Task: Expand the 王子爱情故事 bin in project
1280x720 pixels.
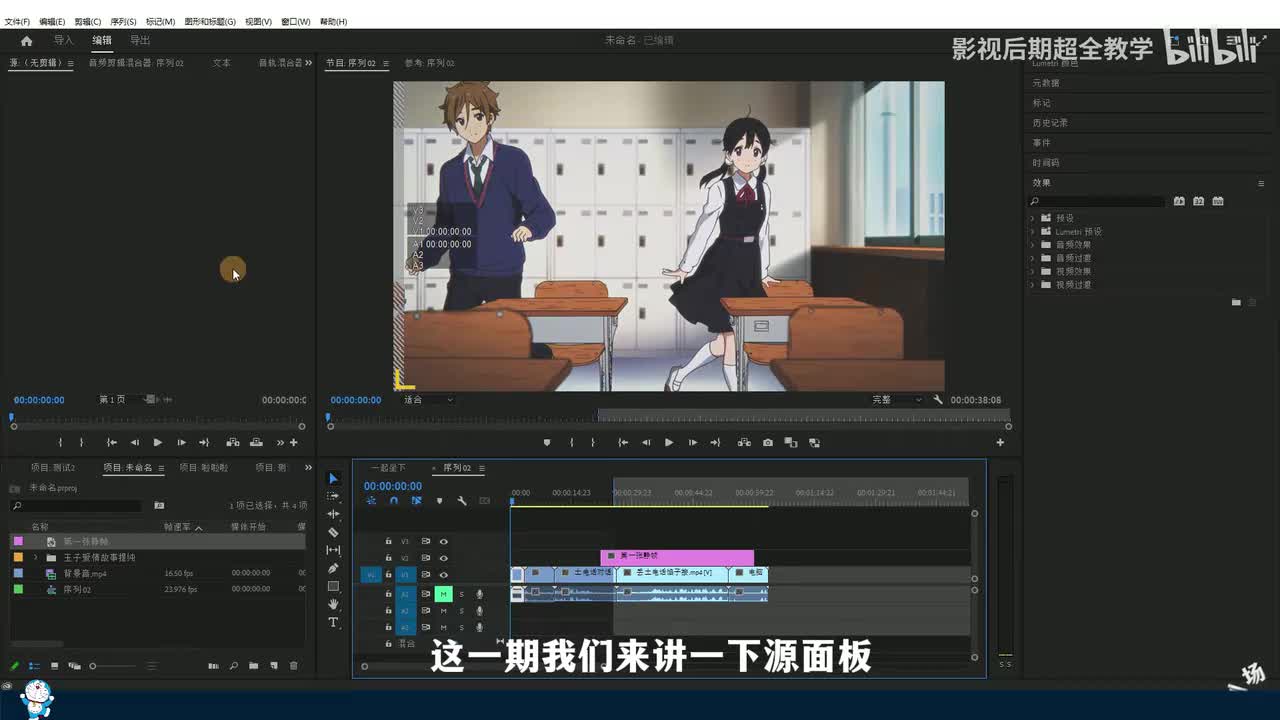Action: [x=36, y=557]
